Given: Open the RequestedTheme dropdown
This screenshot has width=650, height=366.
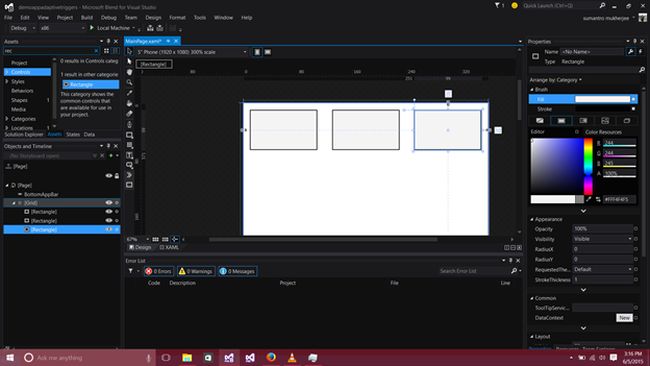Looking at the screenshot, I should (x=602, y=269).
